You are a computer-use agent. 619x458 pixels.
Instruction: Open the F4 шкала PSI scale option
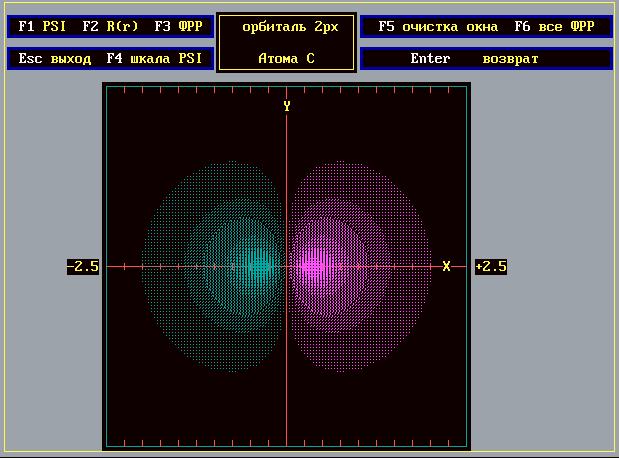[x=154, y=58]
